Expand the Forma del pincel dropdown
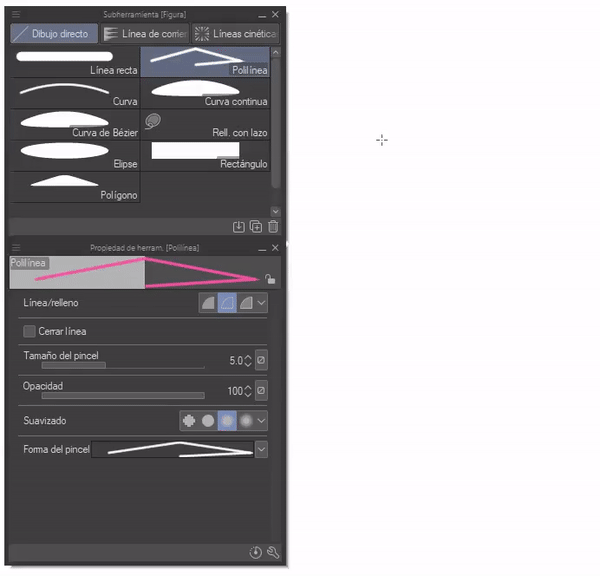Viewport: 600px width, 576px height. tap(261, 449)
